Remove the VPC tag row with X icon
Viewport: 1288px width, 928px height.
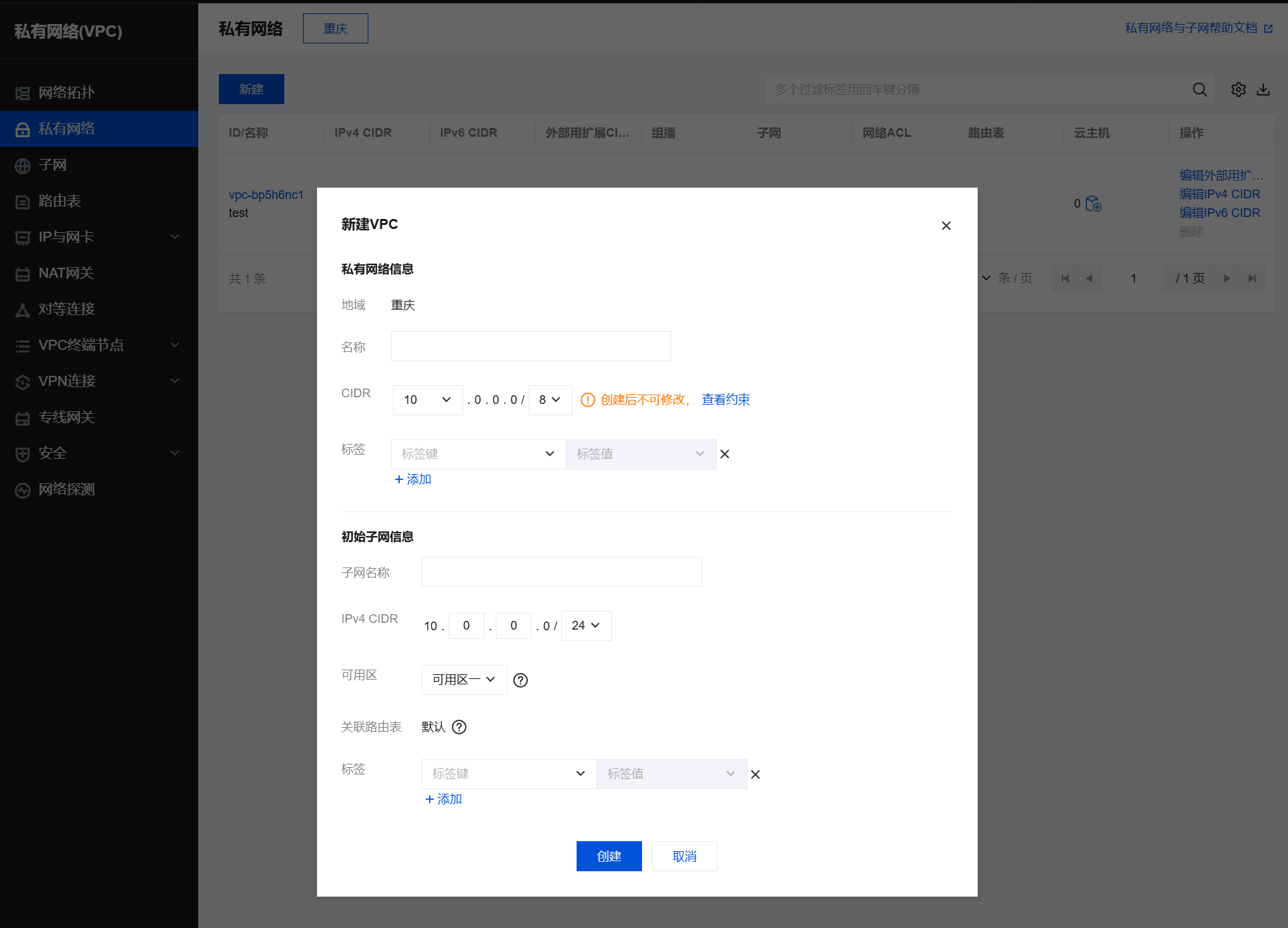[725, 454]
